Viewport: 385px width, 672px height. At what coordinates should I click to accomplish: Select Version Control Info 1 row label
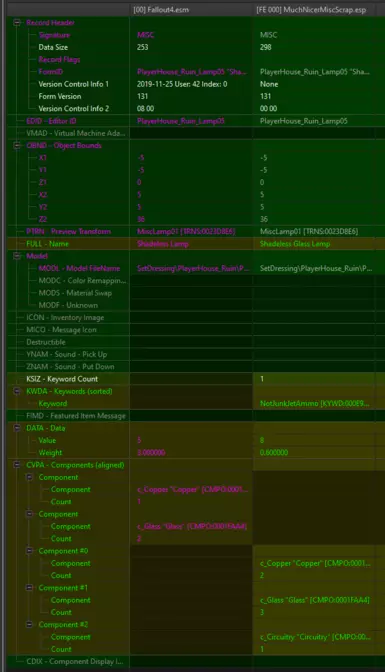tap(74, 84)
